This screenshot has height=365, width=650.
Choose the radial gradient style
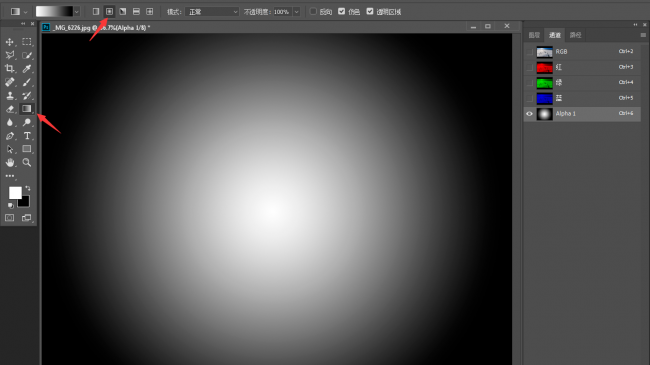[109, 12]
